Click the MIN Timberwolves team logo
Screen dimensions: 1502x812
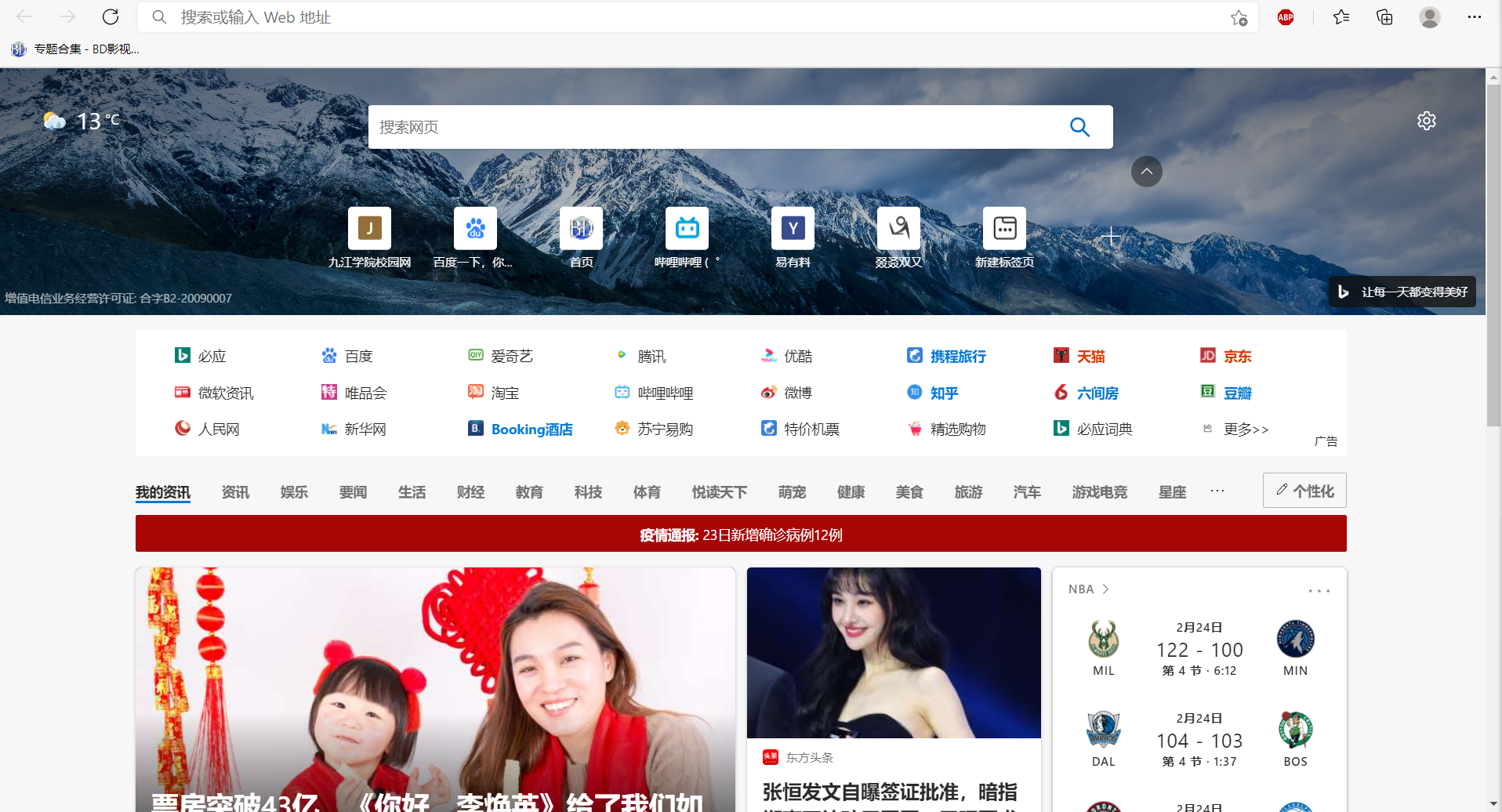click(1296, 639)
